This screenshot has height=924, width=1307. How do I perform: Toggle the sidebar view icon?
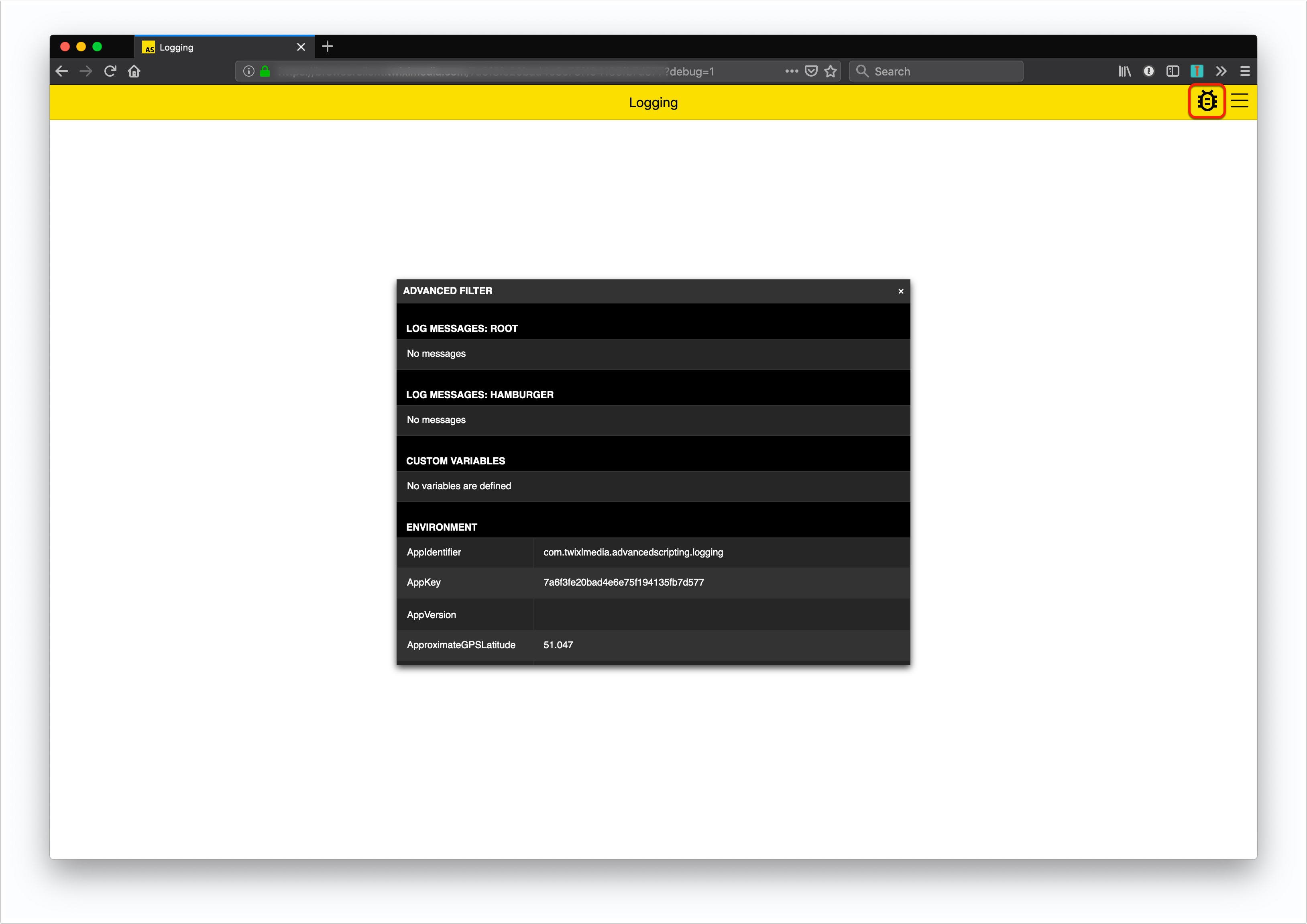(x=1173, y=71)
